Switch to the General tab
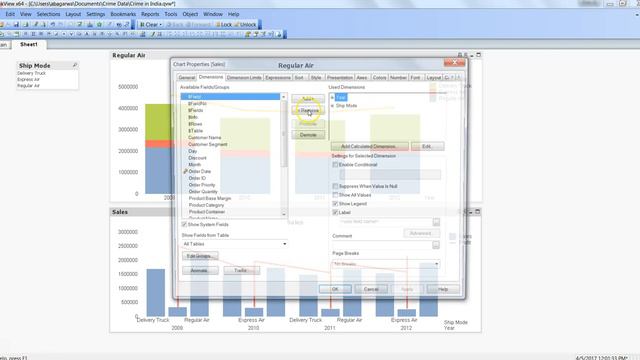Screen dimensions: 640x360 click(x=187, y=78)
